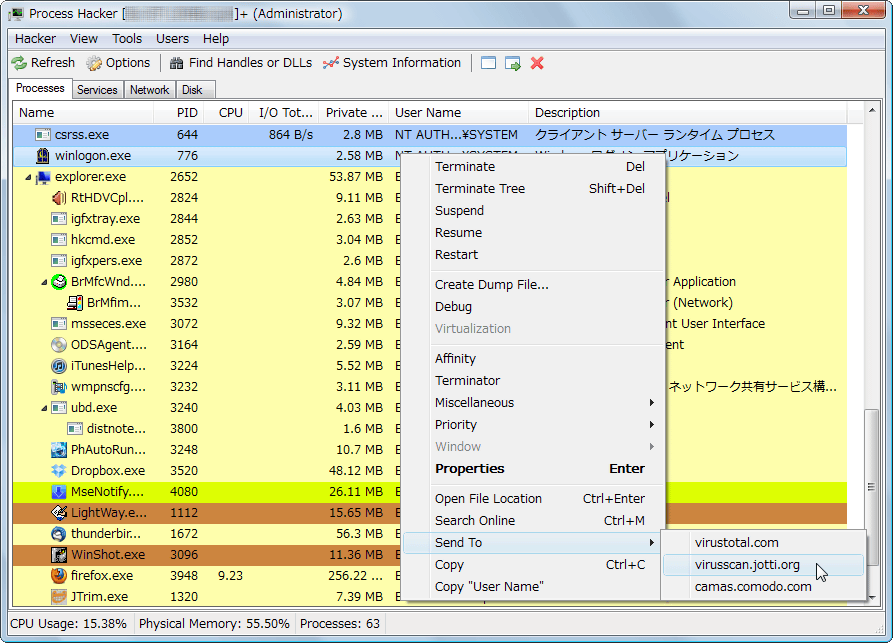
Task: Click the Dropbox.exe icon
Action: [x=59, y=471]
